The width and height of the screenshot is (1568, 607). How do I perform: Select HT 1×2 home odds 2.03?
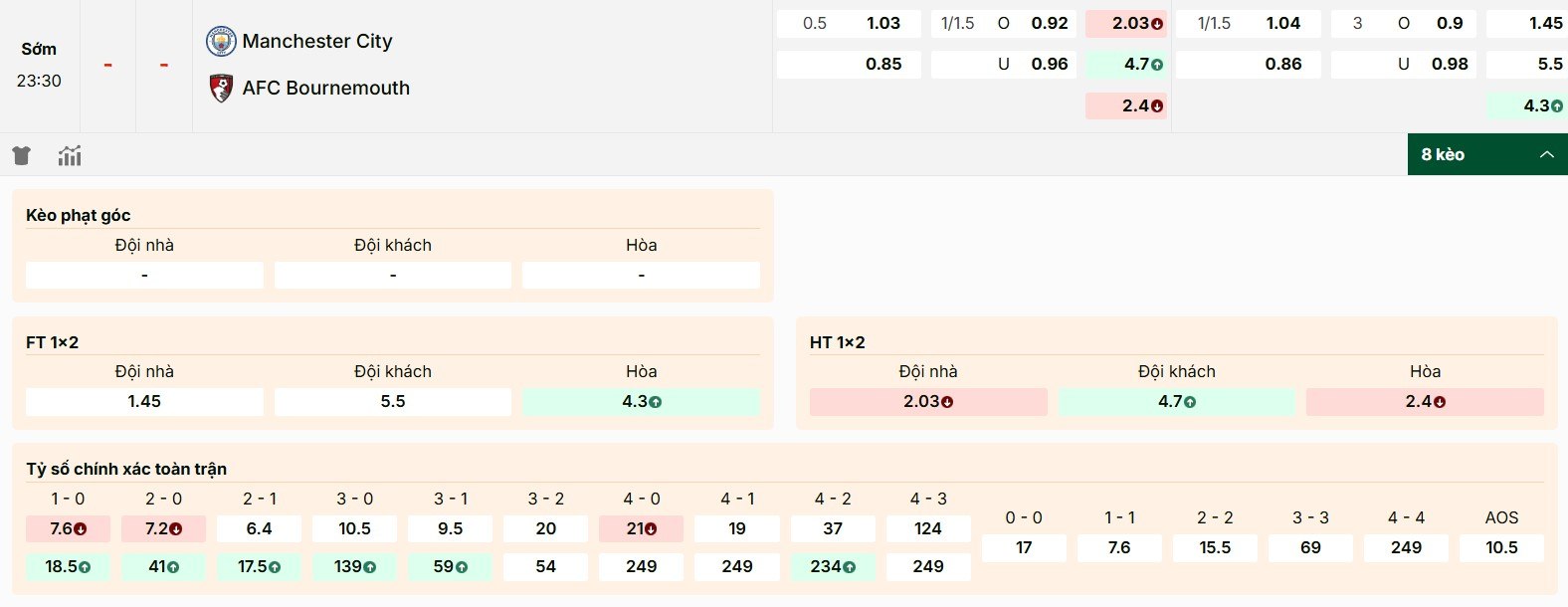(927, 402)
